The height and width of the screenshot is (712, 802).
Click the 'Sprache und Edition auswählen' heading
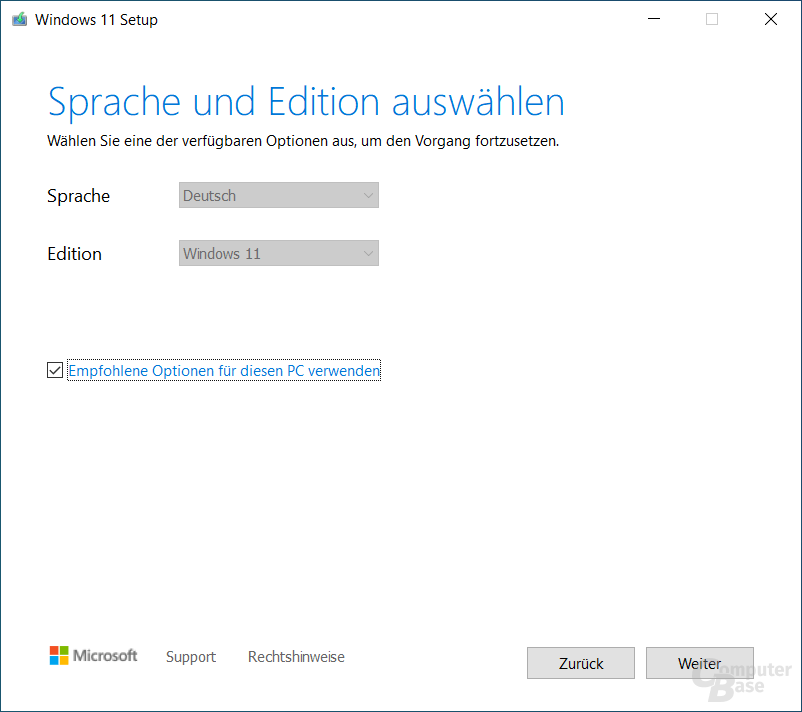(306, 102)
